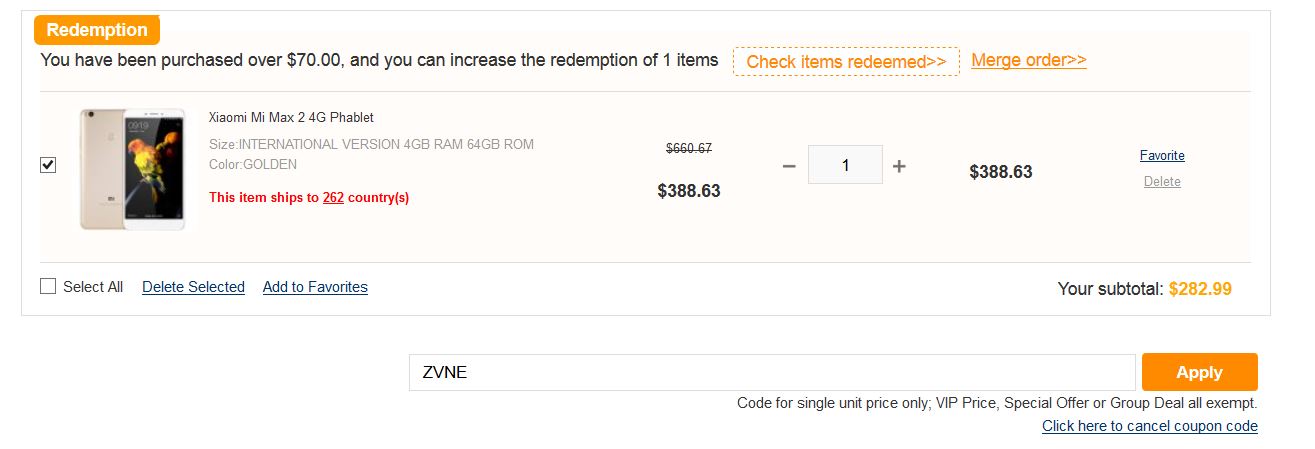1315x449 pixels.
Task: Focus the coupon code field containing ZVNE
Action: 771,373
